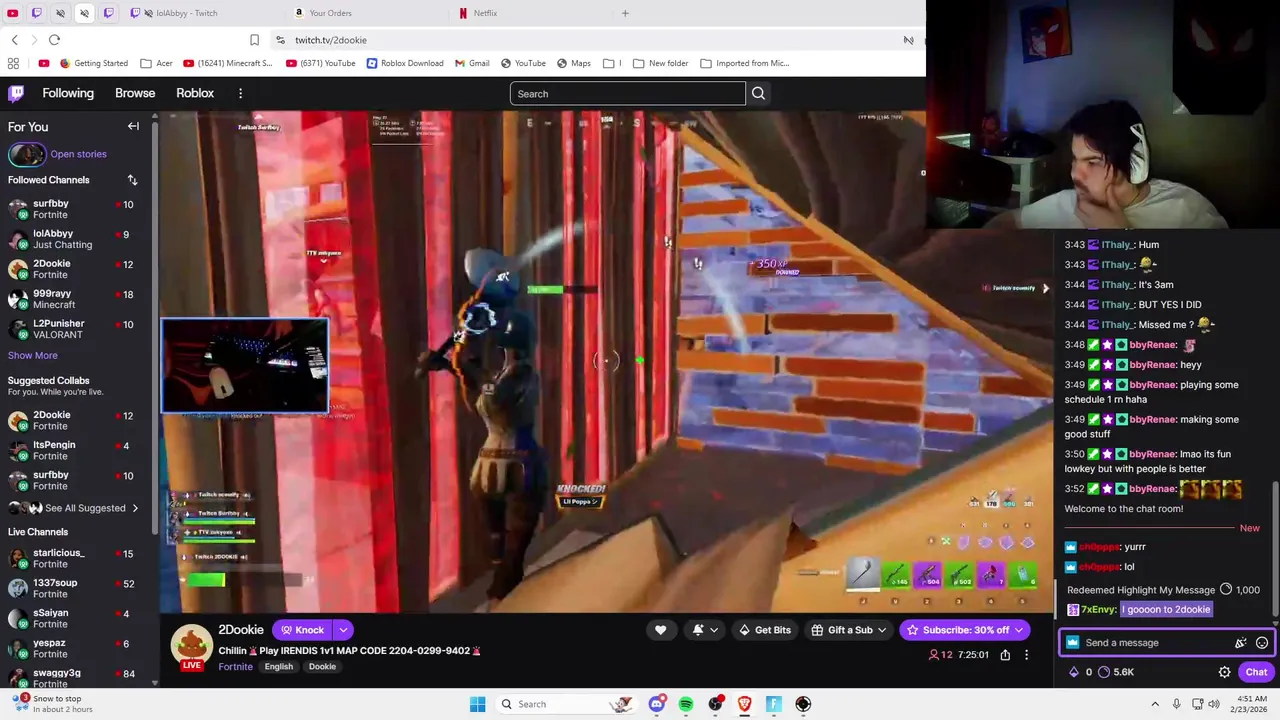Click the English tag

point(279,667)
